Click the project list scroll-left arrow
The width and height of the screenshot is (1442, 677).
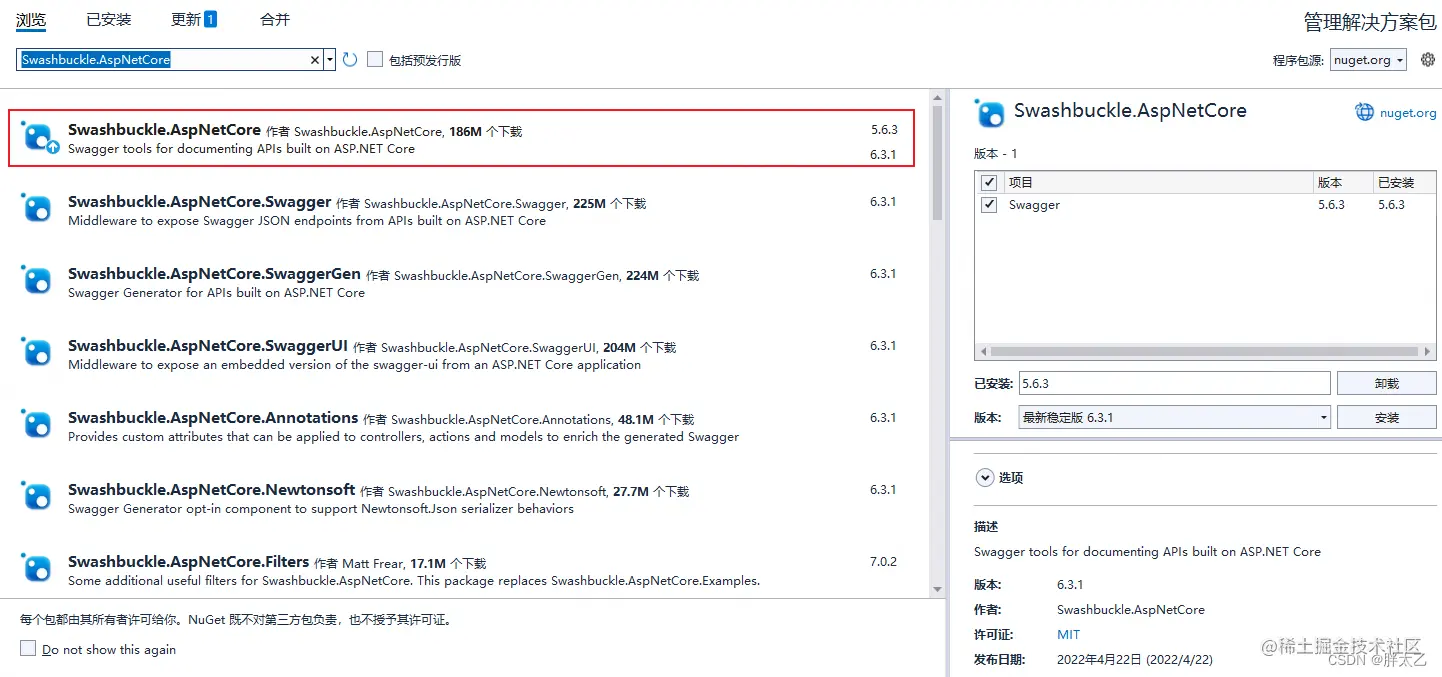[983, 352]
